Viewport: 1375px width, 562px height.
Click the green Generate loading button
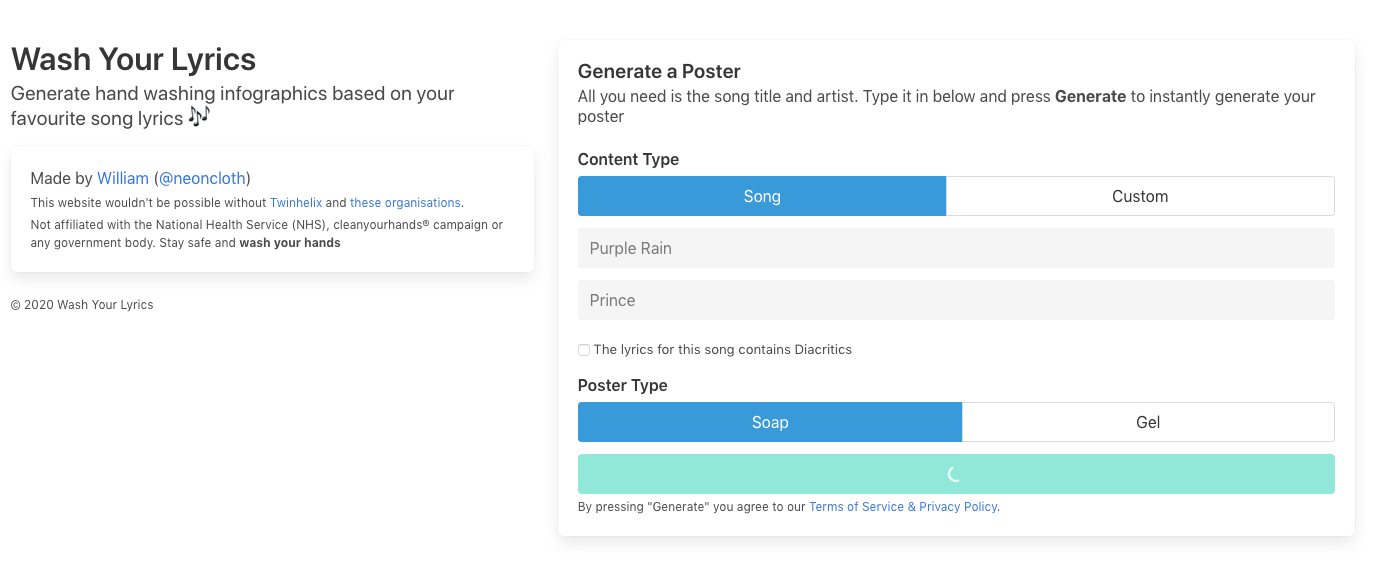pos(956,474)
